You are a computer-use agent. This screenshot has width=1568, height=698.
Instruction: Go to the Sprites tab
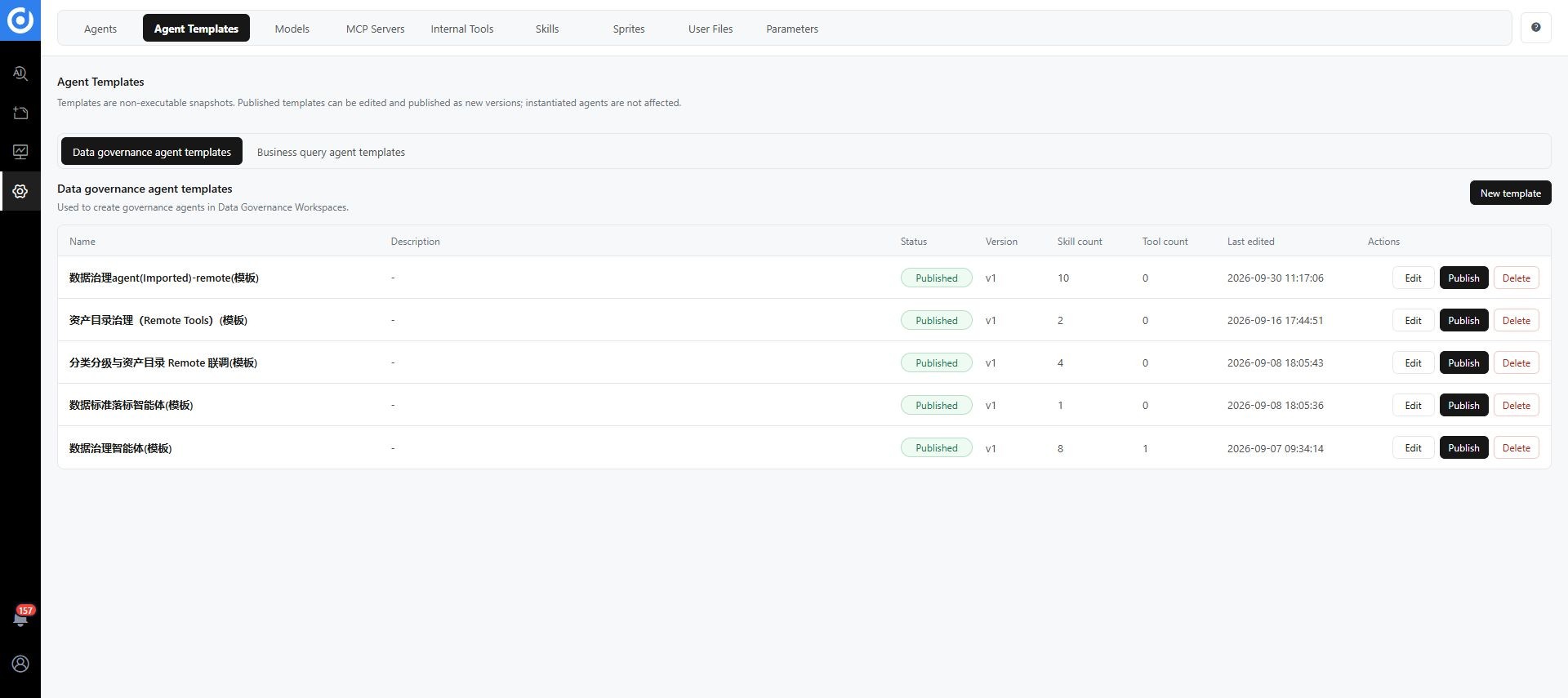(629, 29)
